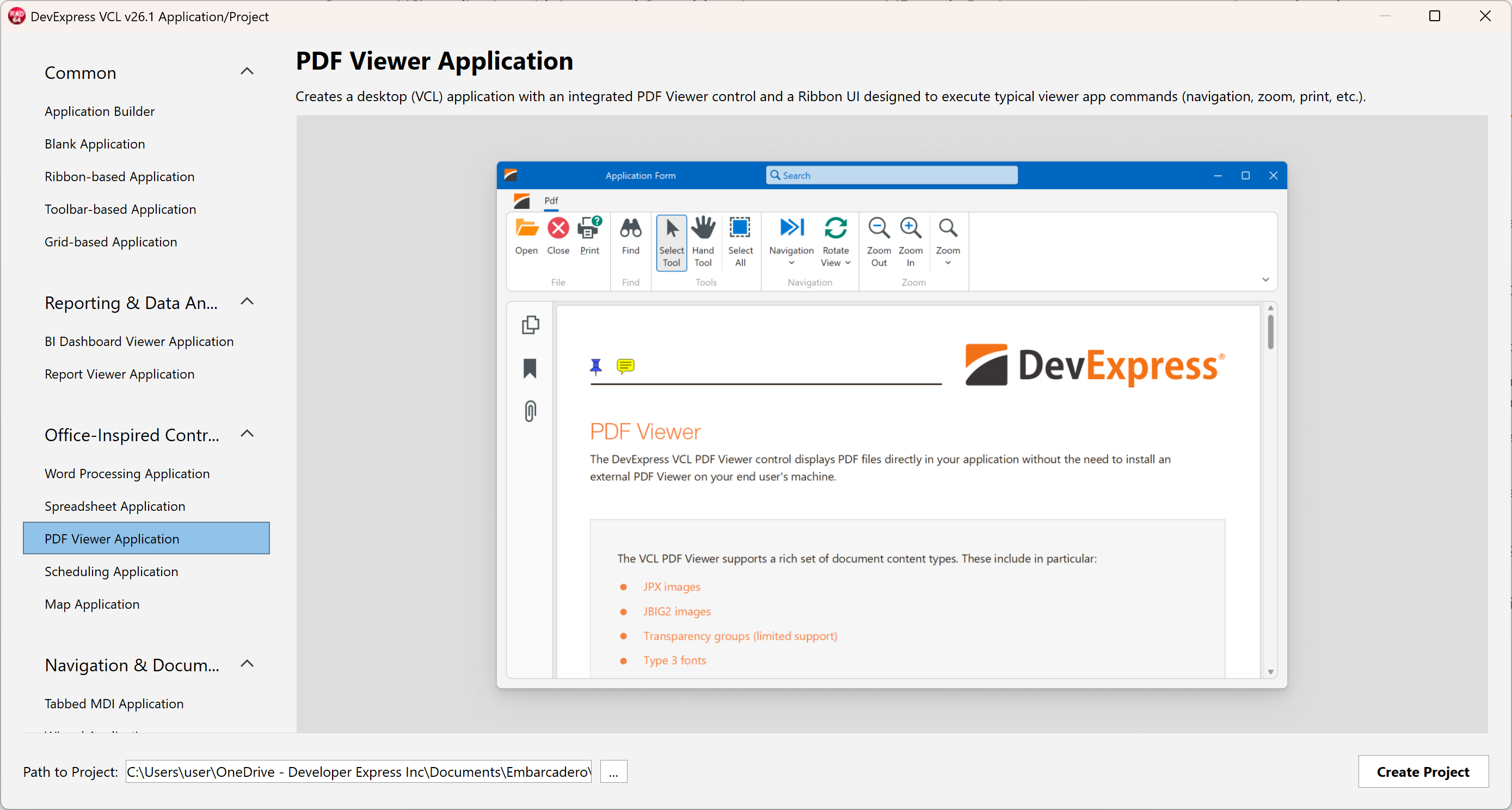Select Report Viewer Application
Screen dimensions: 1512x810
click(x=120, y=374)
